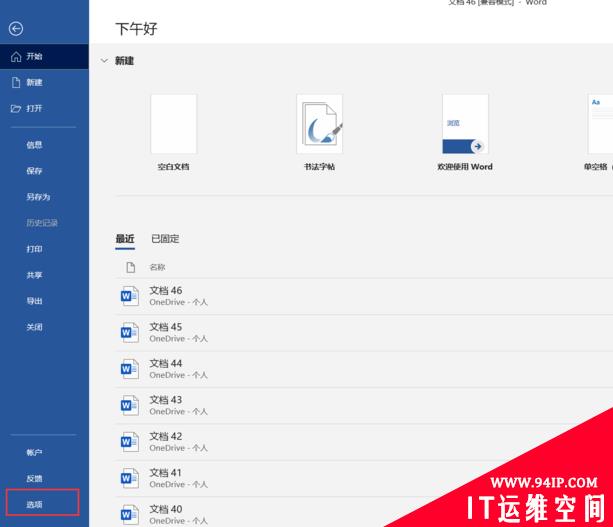This screenshot has width=613, height=527.
Task: Select the 单空格 template thumbnail
Action: [600, 124]
